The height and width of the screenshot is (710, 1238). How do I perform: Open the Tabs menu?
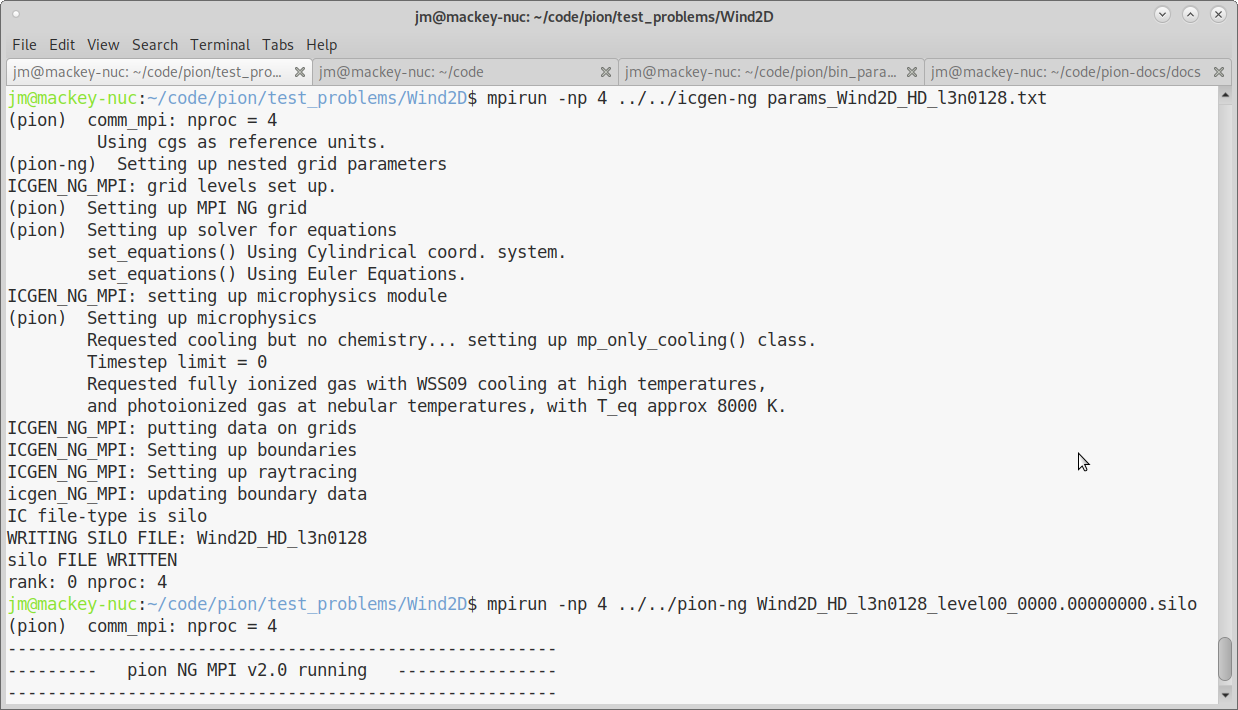point(277,44)
